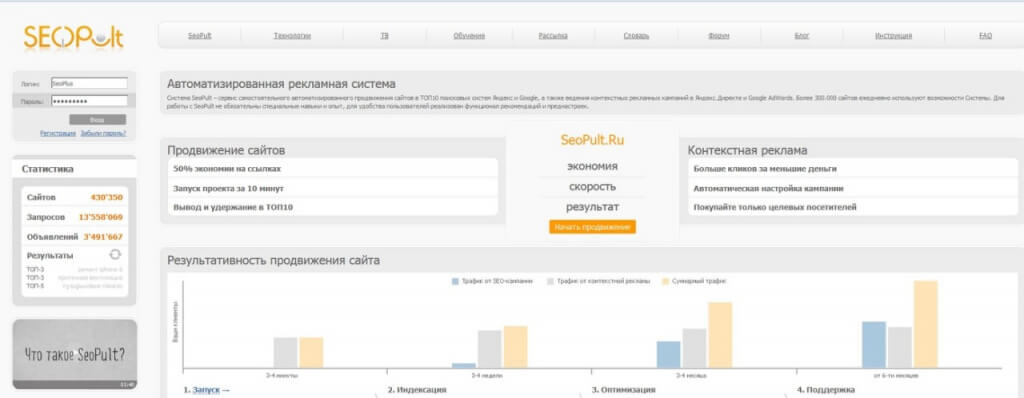Select 'Автоматическая настройка кампании' row
The width and height of the screenshot is (1024, 398).
tap(852, 188)
